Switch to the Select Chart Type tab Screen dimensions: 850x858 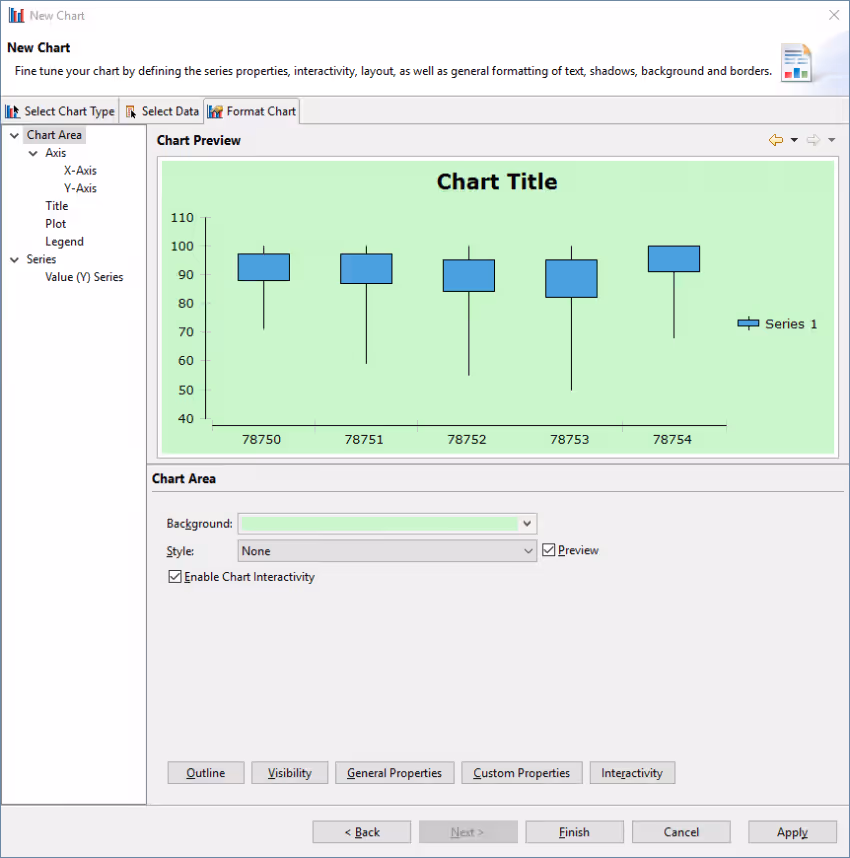60,111
